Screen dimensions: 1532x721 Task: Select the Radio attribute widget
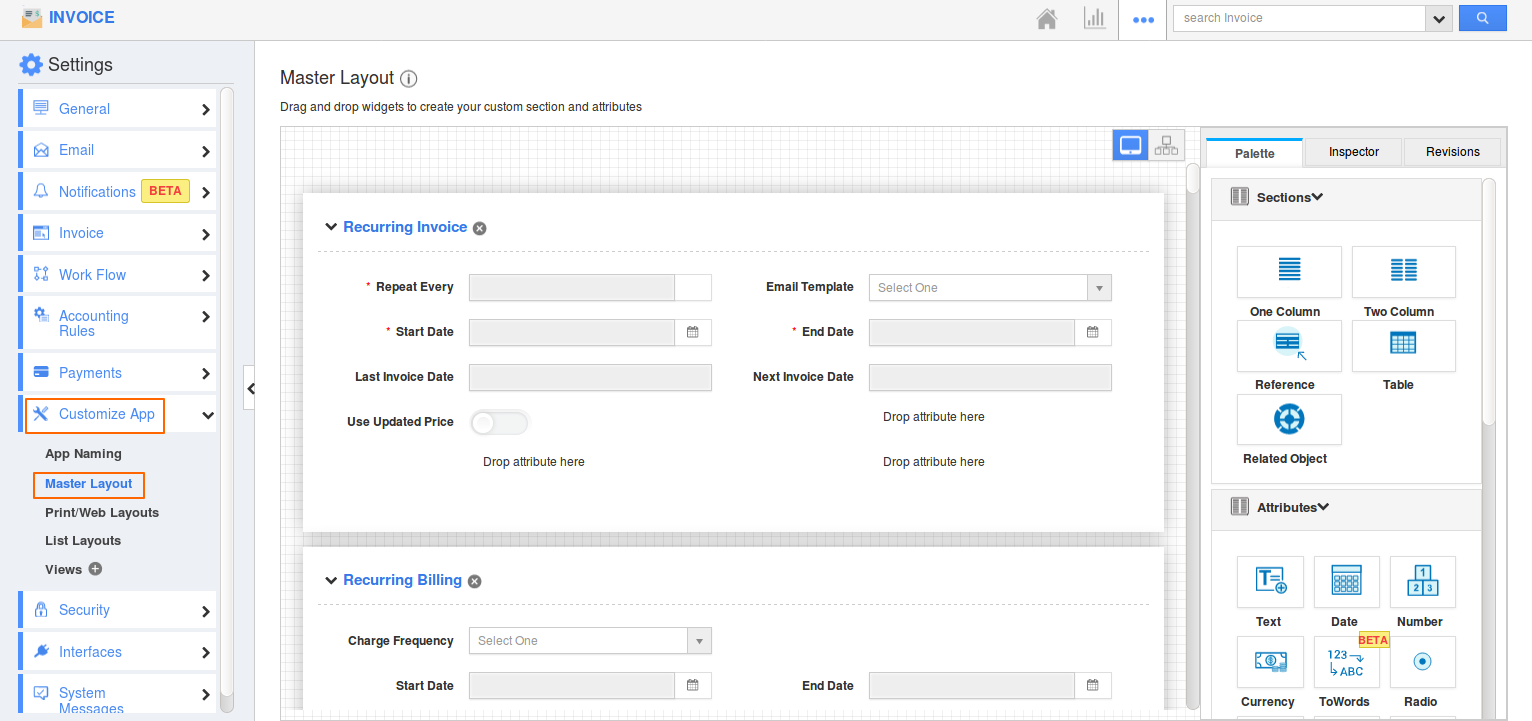click(x=1423, y=662)
